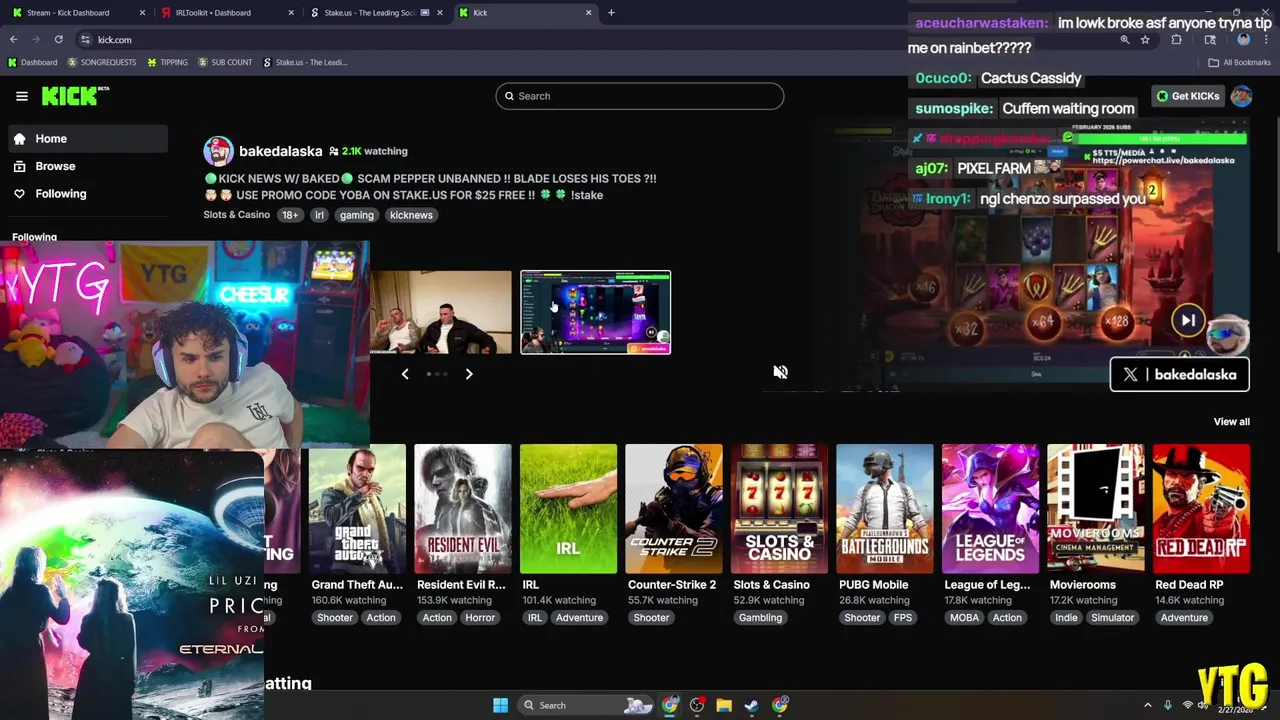
Task: Switch to Stake.us browser tab
Action: click(375, 13)
